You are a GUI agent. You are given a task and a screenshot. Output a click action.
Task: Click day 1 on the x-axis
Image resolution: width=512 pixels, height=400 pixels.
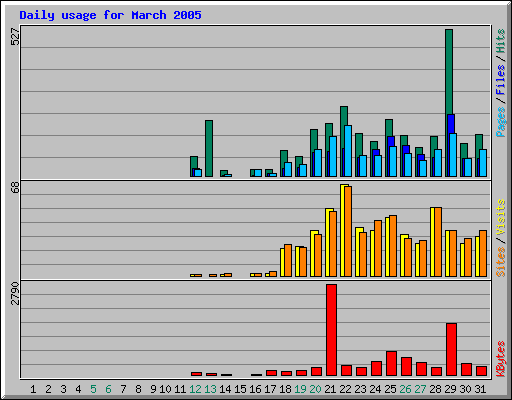tap(33, 389)
